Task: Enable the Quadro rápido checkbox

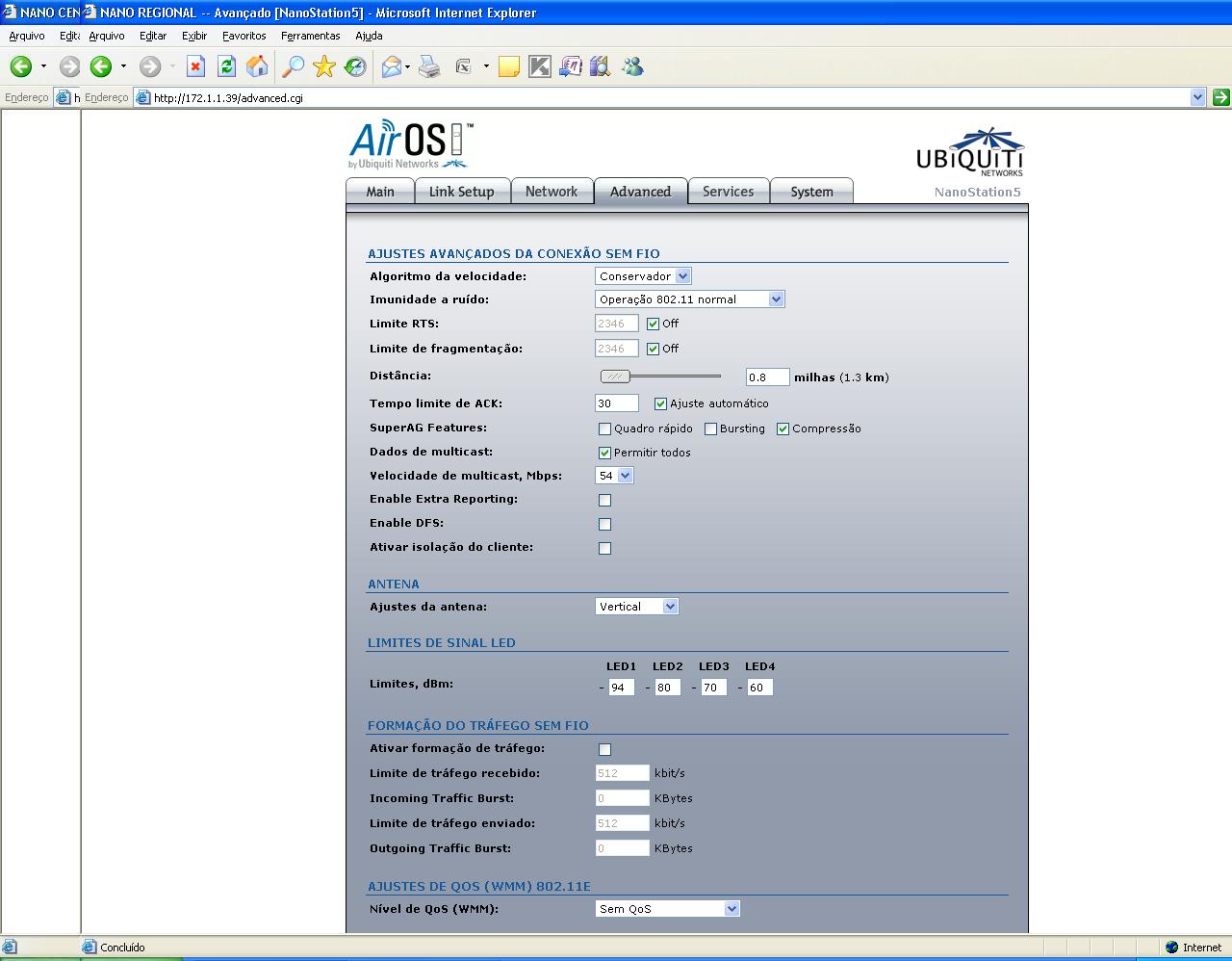Action: (x=604, y=429)
